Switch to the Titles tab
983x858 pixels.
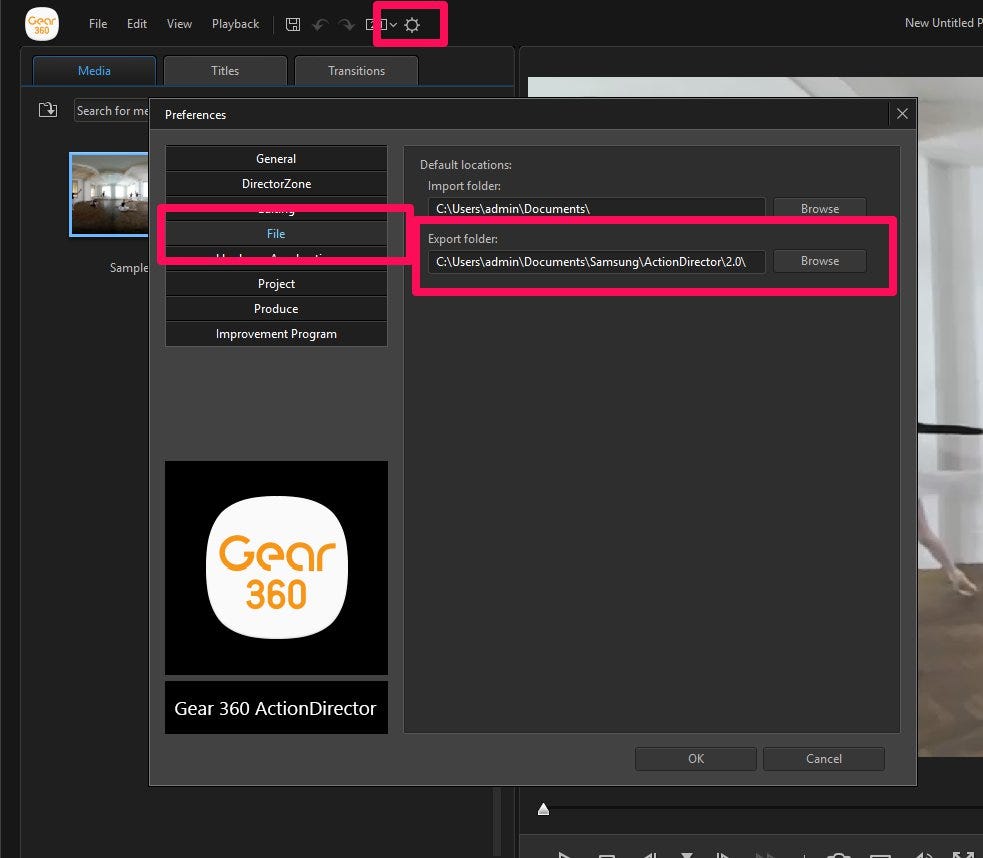pyautogui.click(x=225, y=70)
